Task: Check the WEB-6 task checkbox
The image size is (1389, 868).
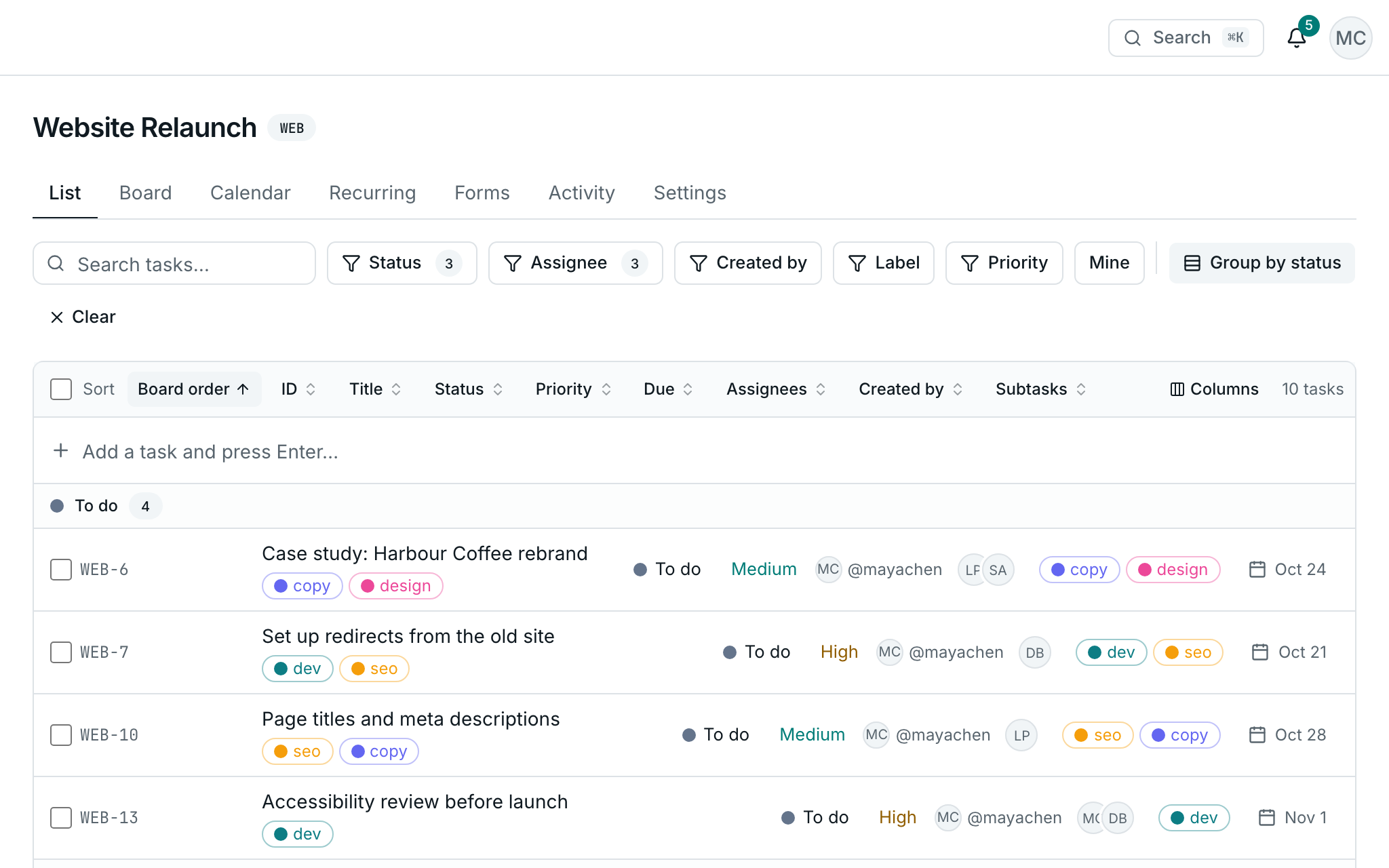Action: coord(61,570)
